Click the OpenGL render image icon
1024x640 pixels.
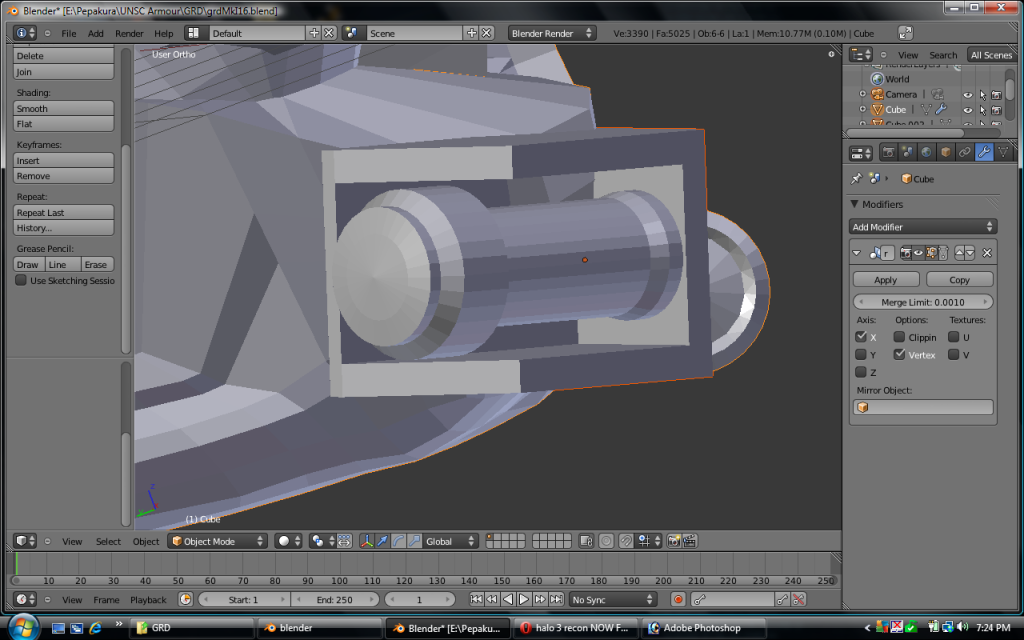click(674, 541)
